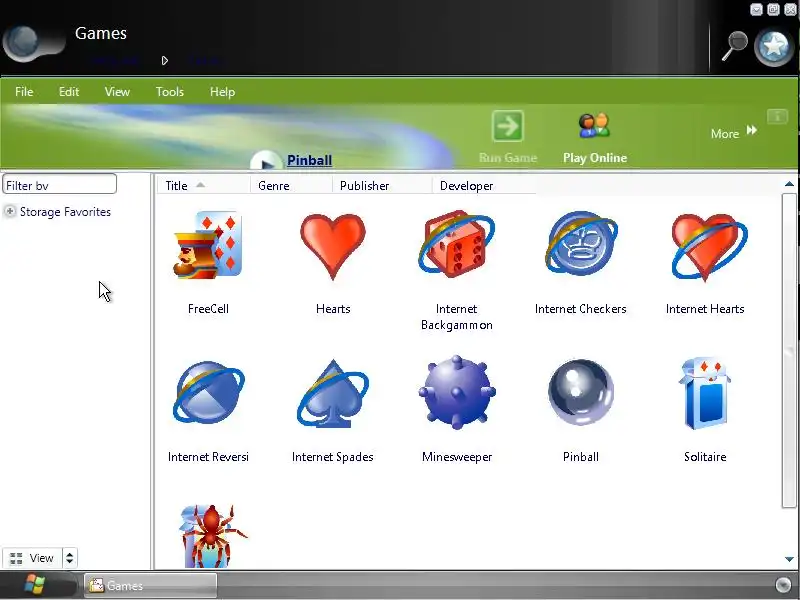Click the vertical scrollbar thumb

(789, 351)
